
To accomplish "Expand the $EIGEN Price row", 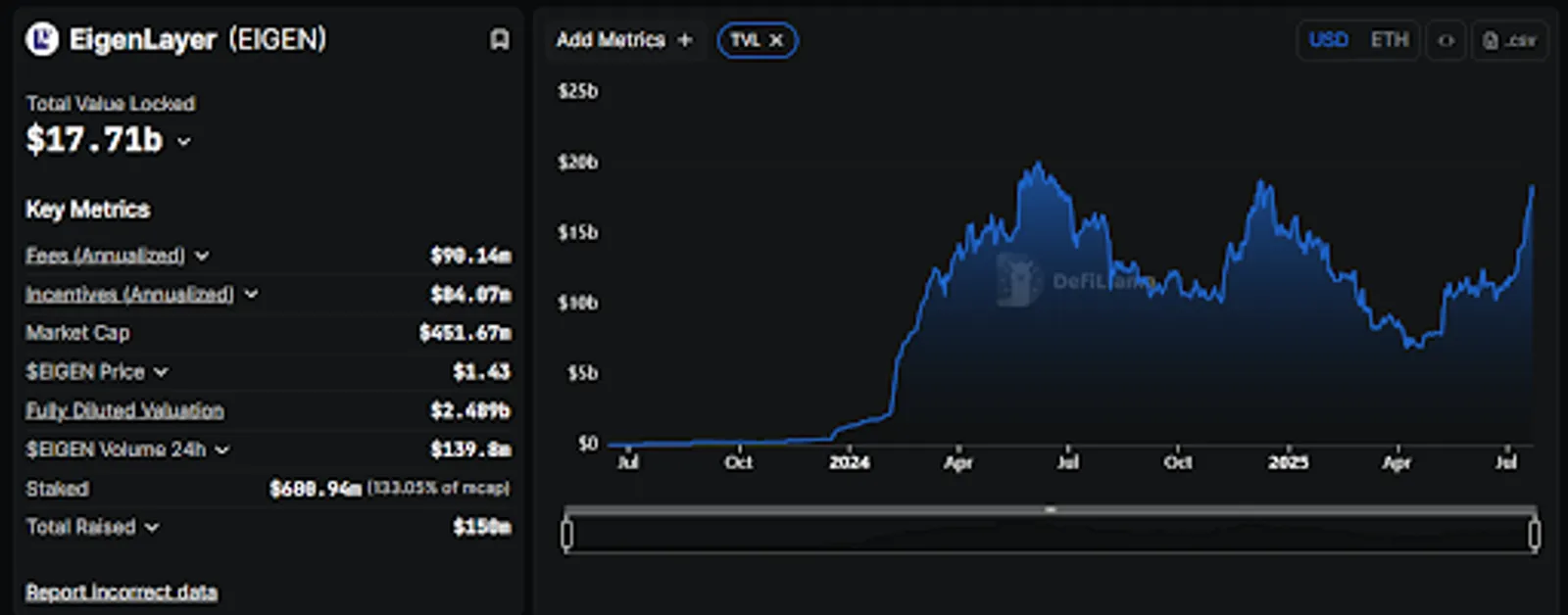I will click(x=161, y=372).
